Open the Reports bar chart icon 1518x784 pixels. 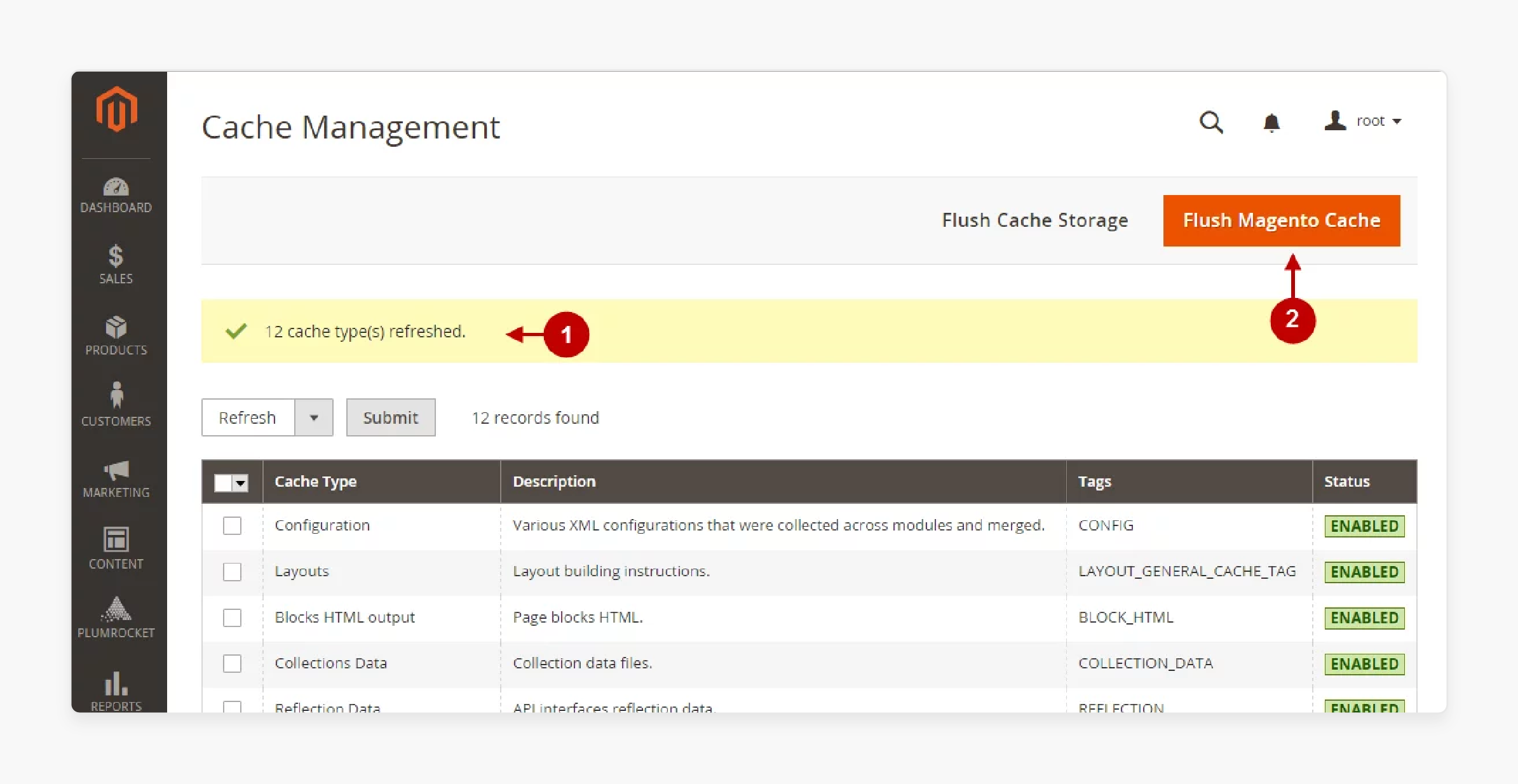point(116,684)
